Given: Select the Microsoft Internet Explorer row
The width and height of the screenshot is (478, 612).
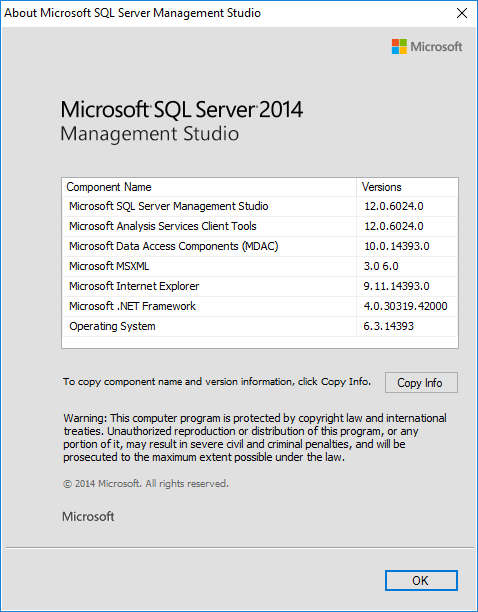Looking at the screenshot, I should tap(259, 286).
